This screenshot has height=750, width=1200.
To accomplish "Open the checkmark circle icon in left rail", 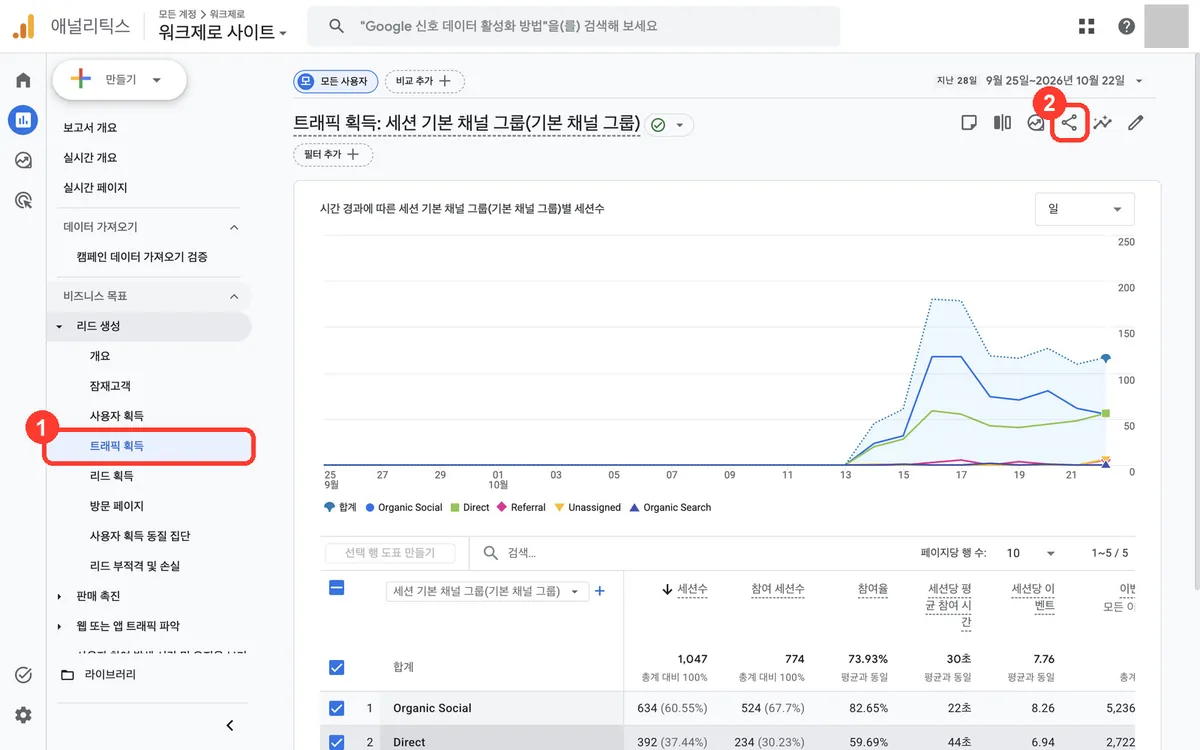I will click(x=23, y=675).
